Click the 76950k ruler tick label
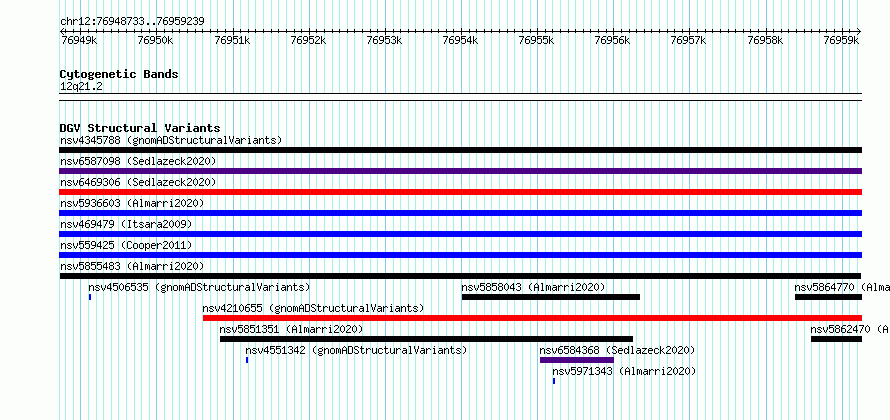This screenshot has width=890, height=420. [x=156, y=40]
